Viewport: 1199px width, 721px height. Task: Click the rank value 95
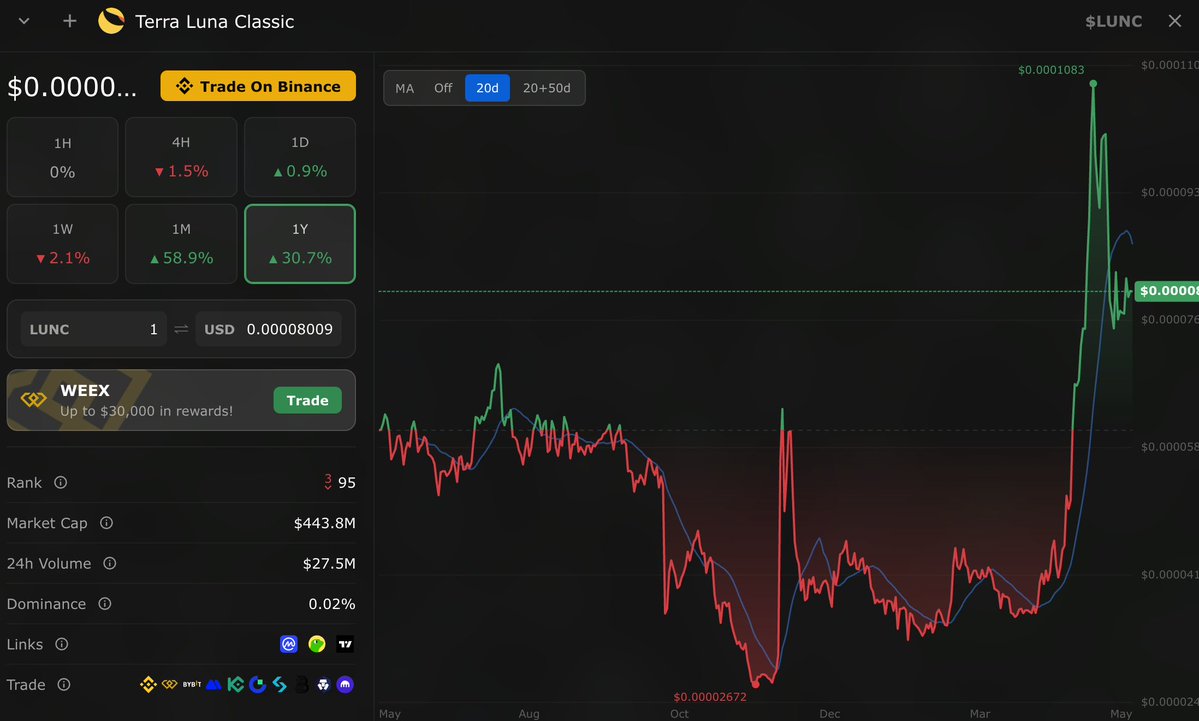[346, 482]
